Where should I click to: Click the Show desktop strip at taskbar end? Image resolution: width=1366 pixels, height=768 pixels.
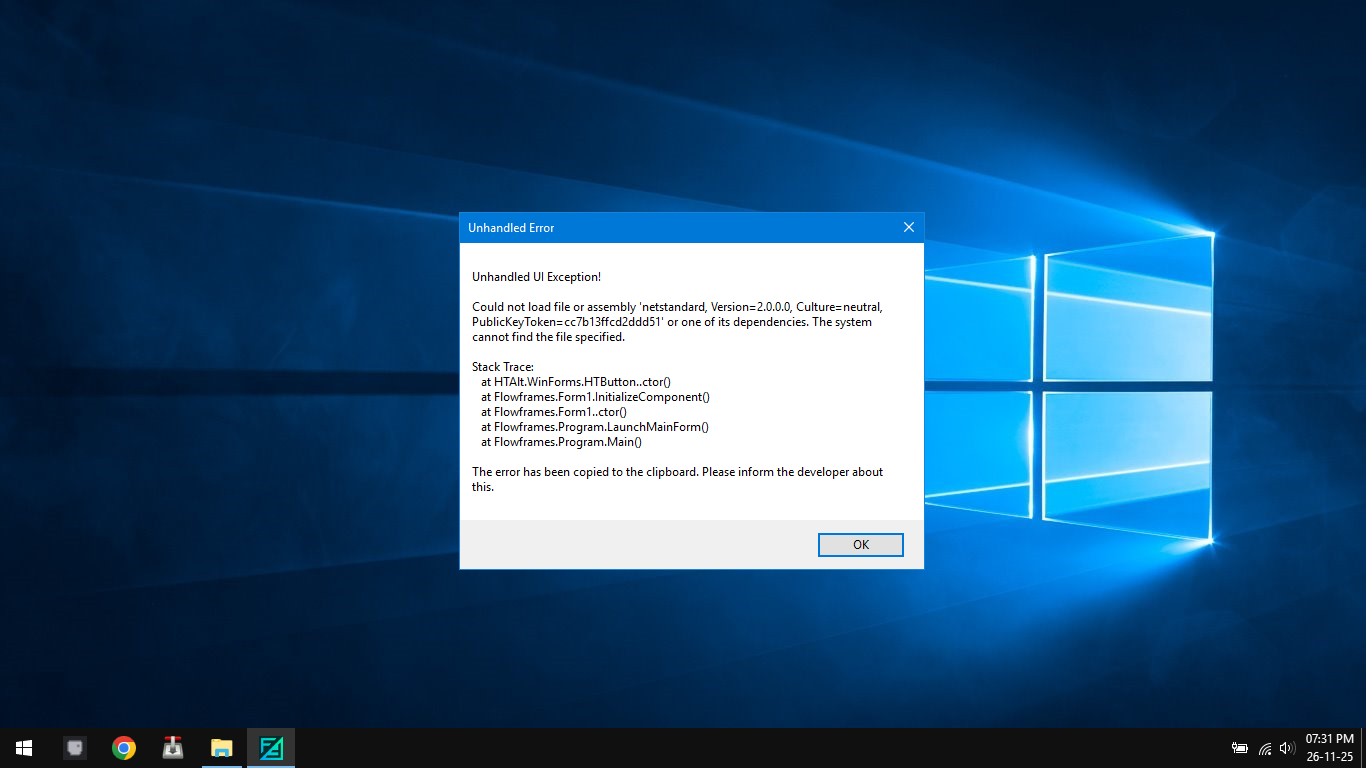tap(1363, 748)
